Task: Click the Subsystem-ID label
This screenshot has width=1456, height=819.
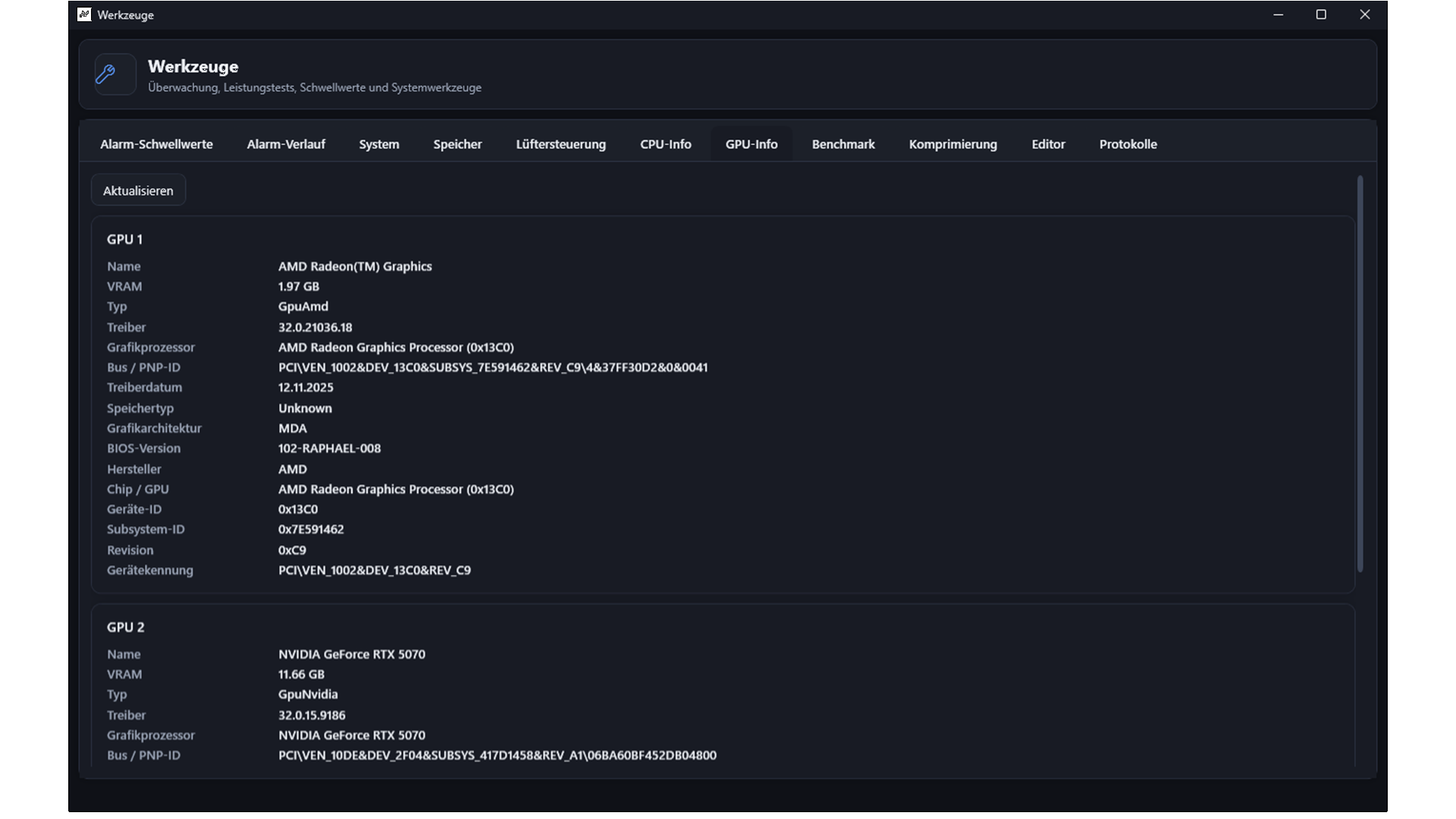Action: coord(146,529)
